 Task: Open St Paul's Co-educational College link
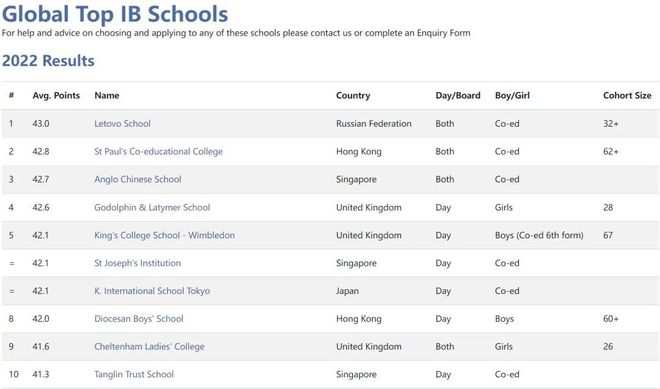point(158,152)
